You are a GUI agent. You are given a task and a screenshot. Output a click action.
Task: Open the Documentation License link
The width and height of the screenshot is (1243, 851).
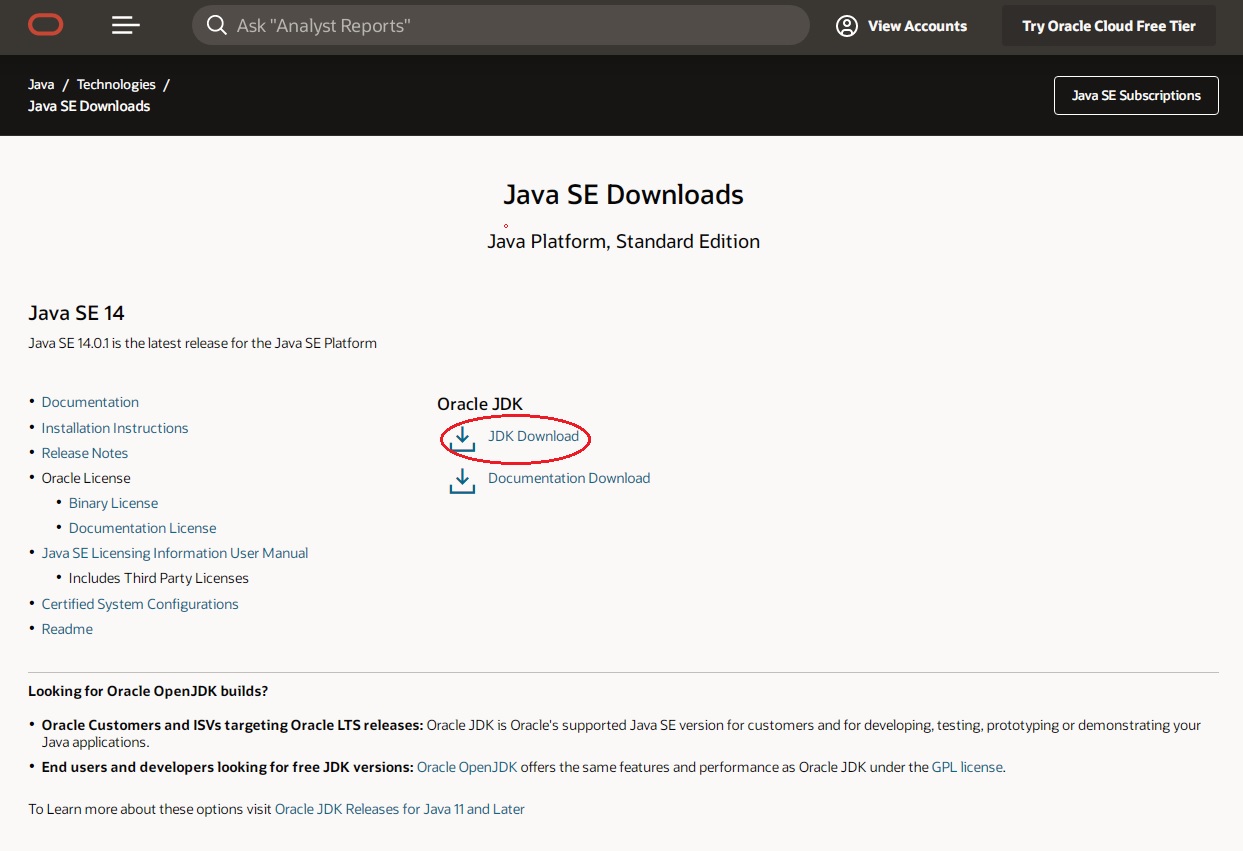click(142, 528)
